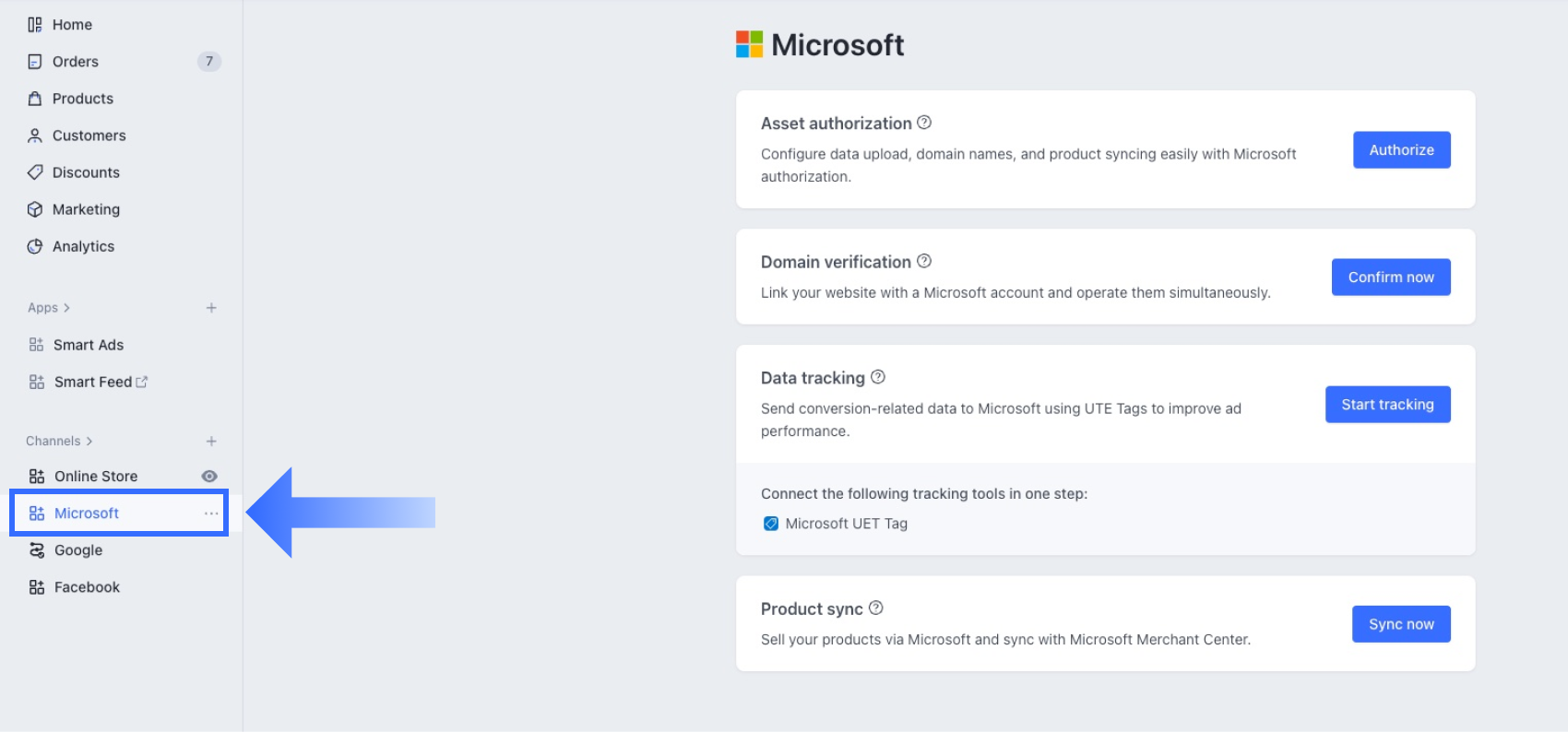This screenshot has height=732, width=1568.
Task: Click external link icon beside Smart Feed
Action: [141, 382]
